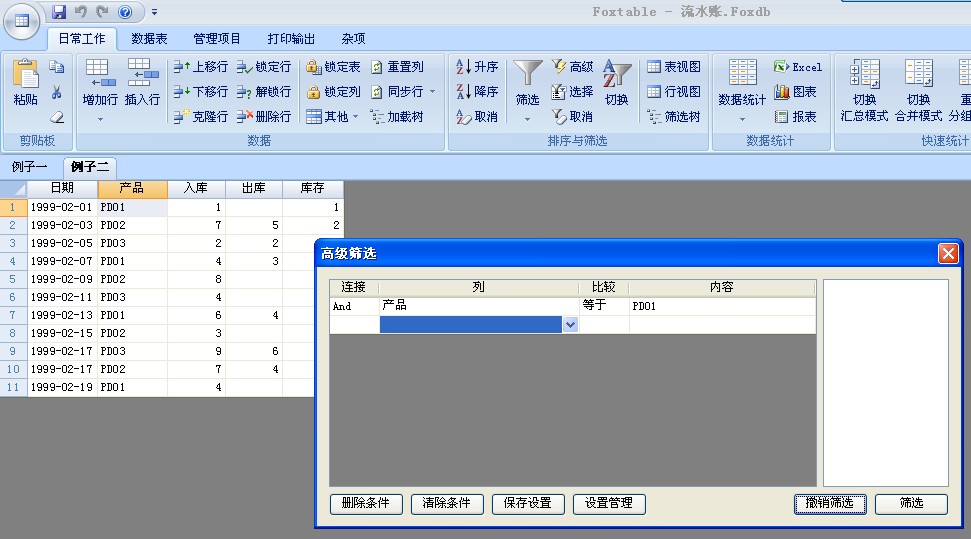The width and height of the screenshot is (971, 539).
Task: Click the 产品 column header
Action: pos(132,188)
